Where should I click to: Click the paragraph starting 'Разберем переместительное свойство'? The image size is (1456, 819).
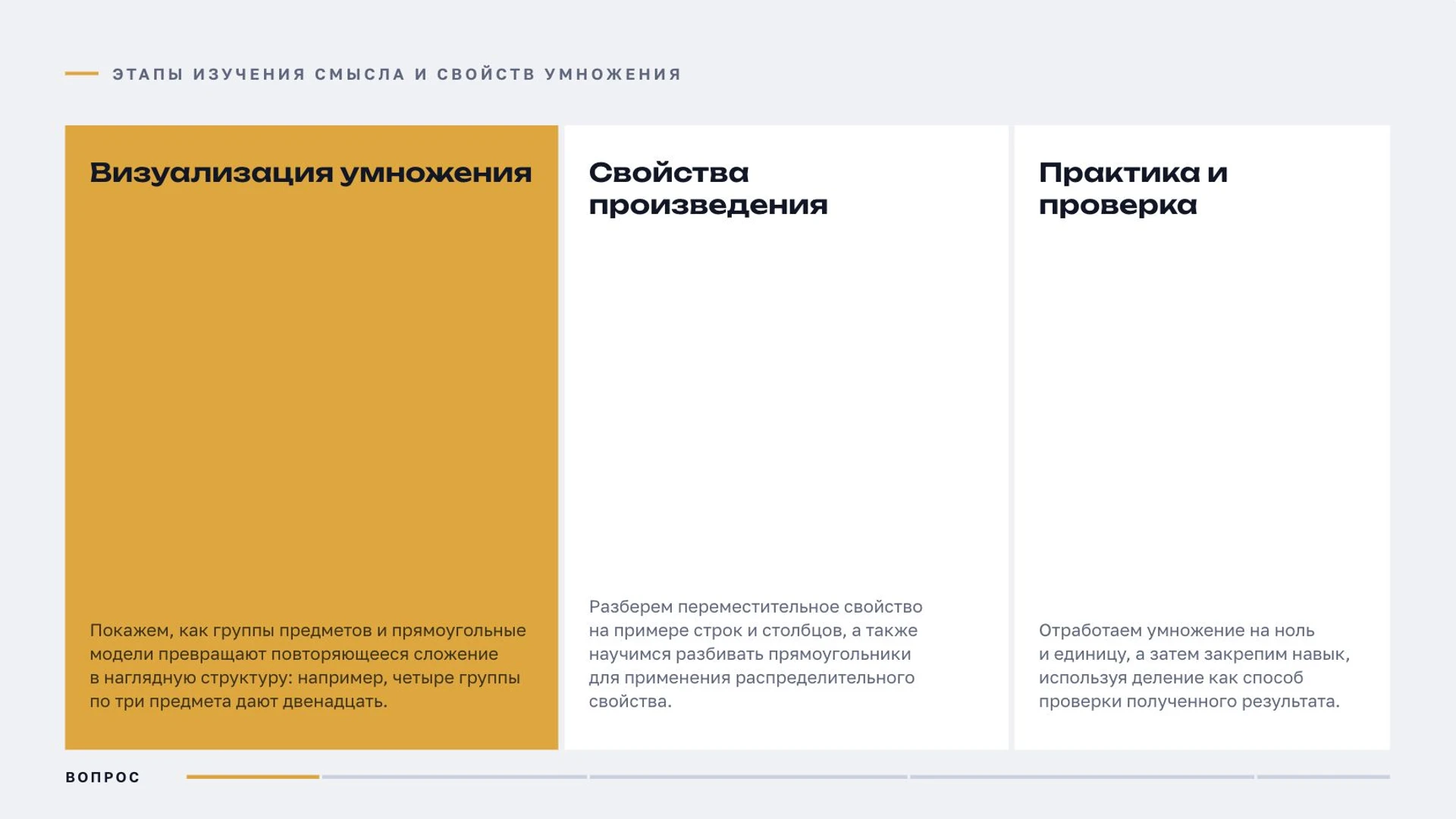(755, 654)
